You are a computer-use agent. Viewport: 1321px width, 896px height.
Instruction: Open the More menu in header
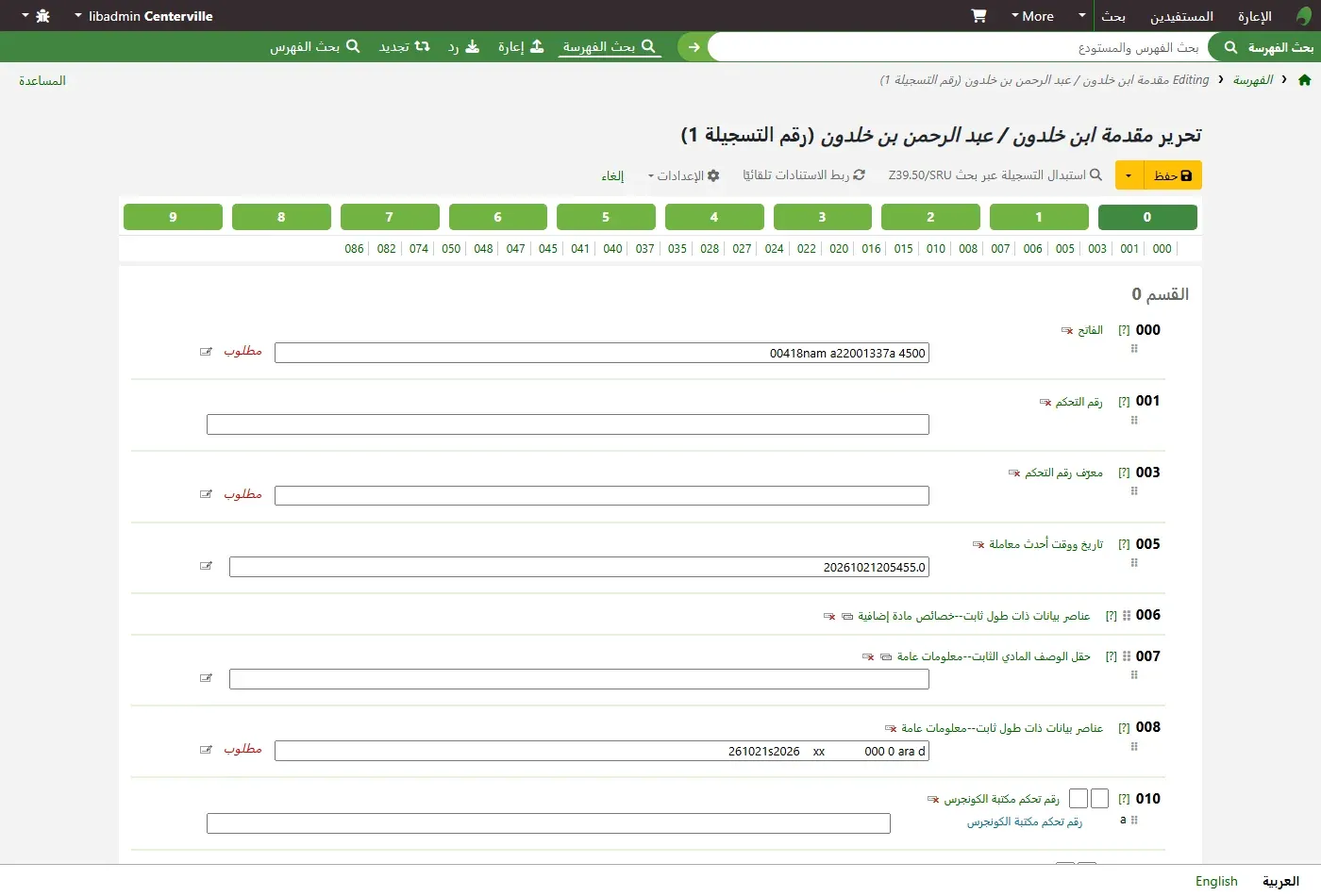1032,16
